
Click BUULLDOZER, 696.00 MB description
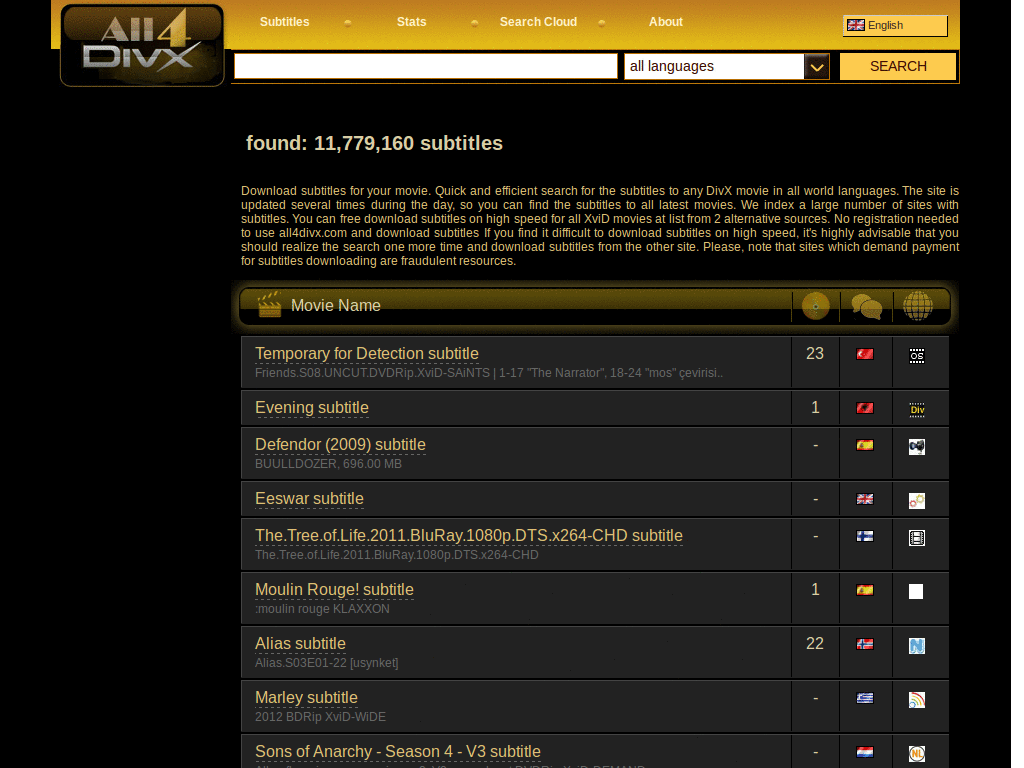328,464
